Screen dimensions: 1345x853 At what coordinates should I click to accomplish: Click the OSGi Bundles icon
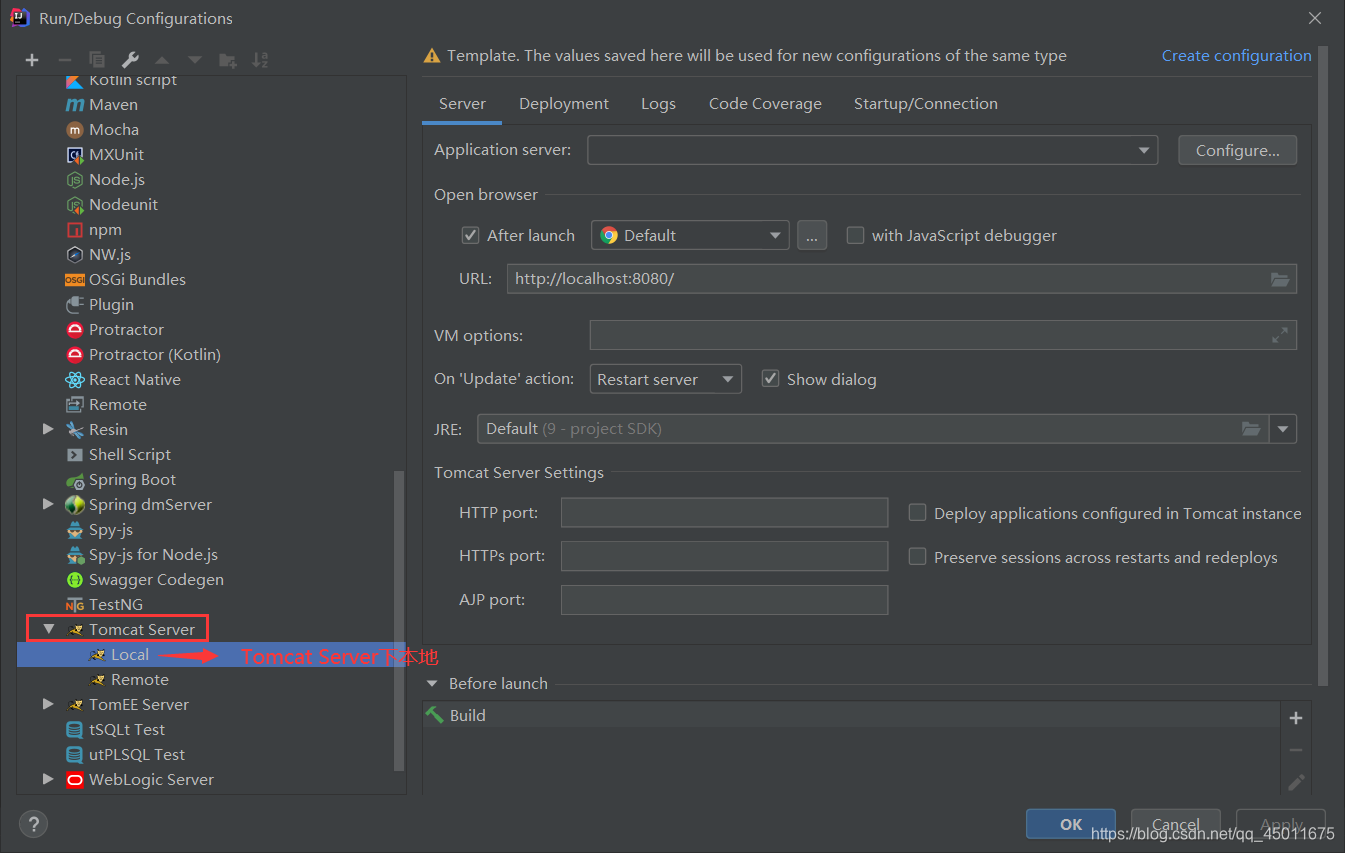[74, 279]
